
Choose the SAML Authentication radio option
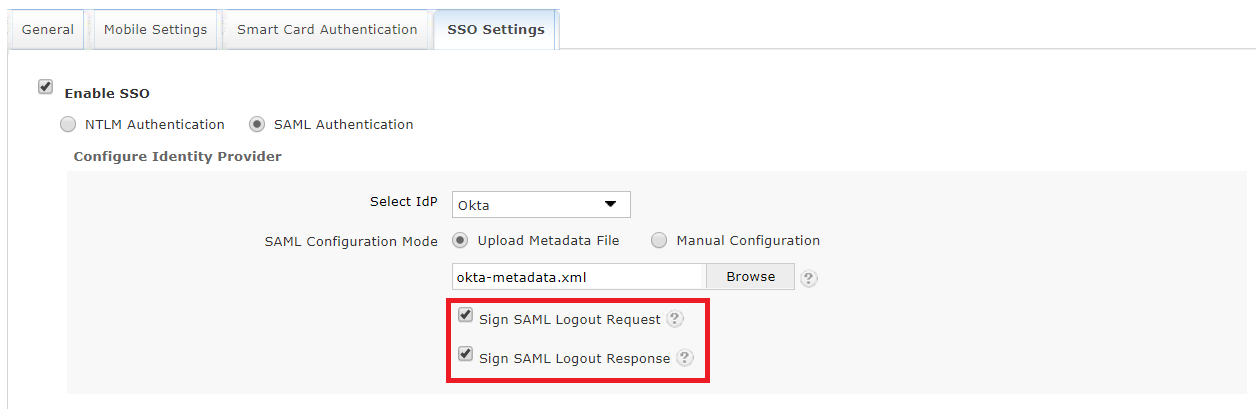[x=257, y=125]
